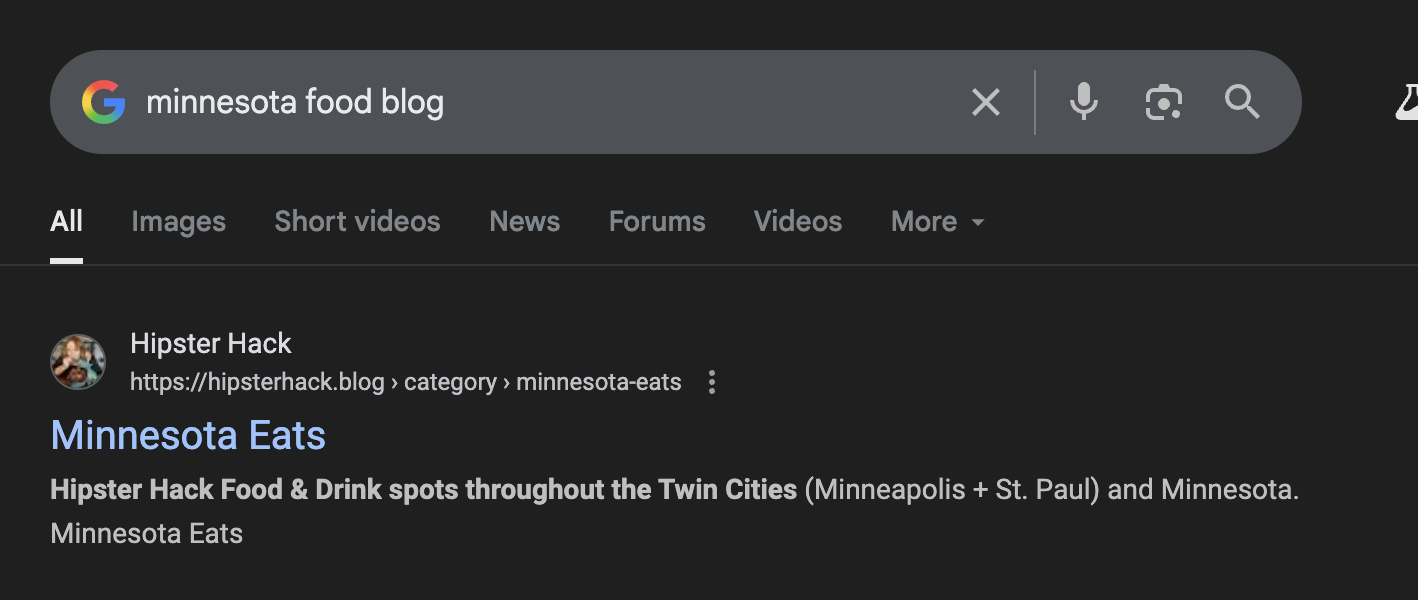This screenshot has height=600, width=1418.
Task: Show the Videos results tab
Action: point(797,221)
